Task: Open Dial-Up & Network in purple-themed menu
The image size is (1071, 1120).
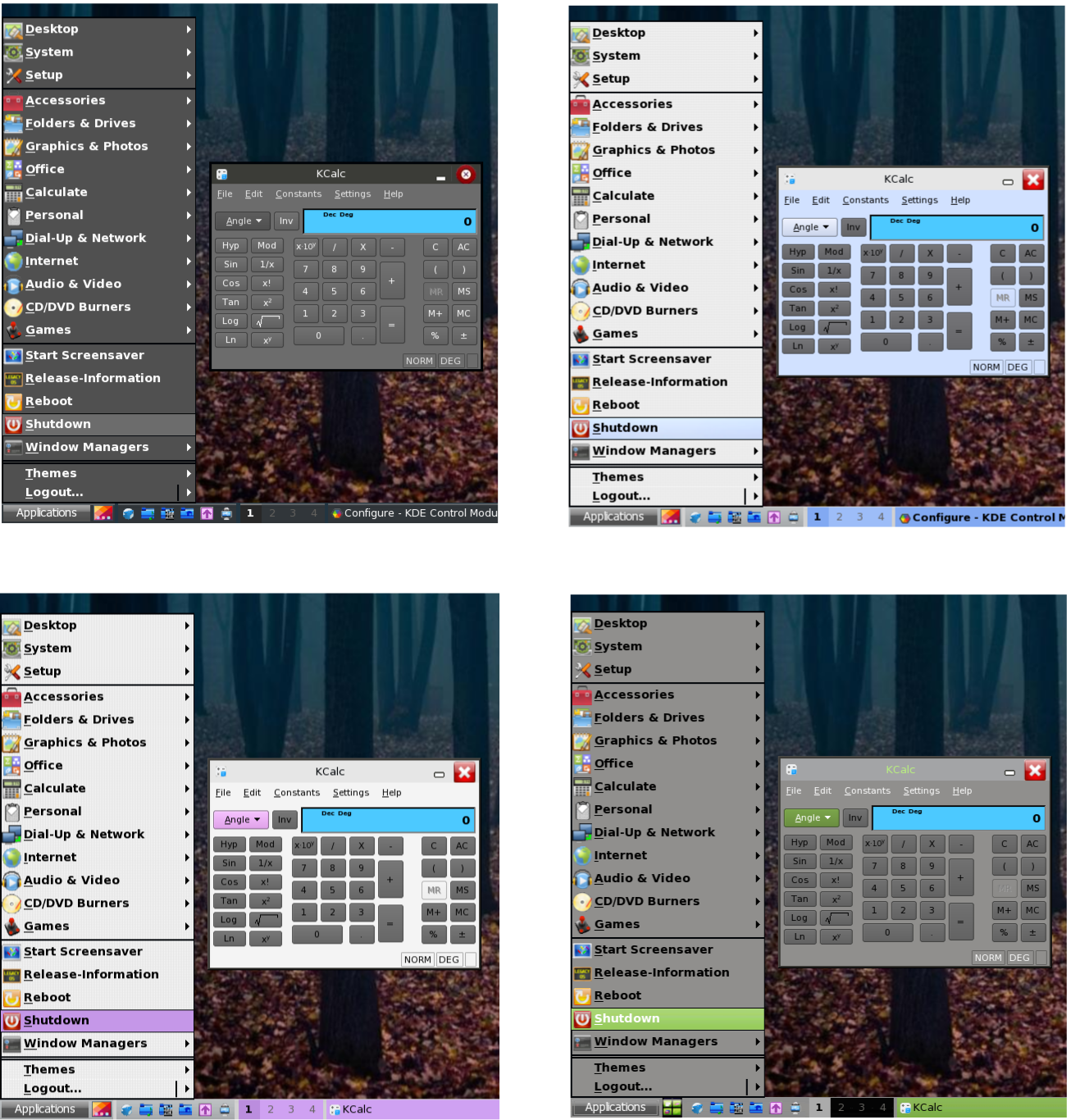Action: tap(97, 834)
